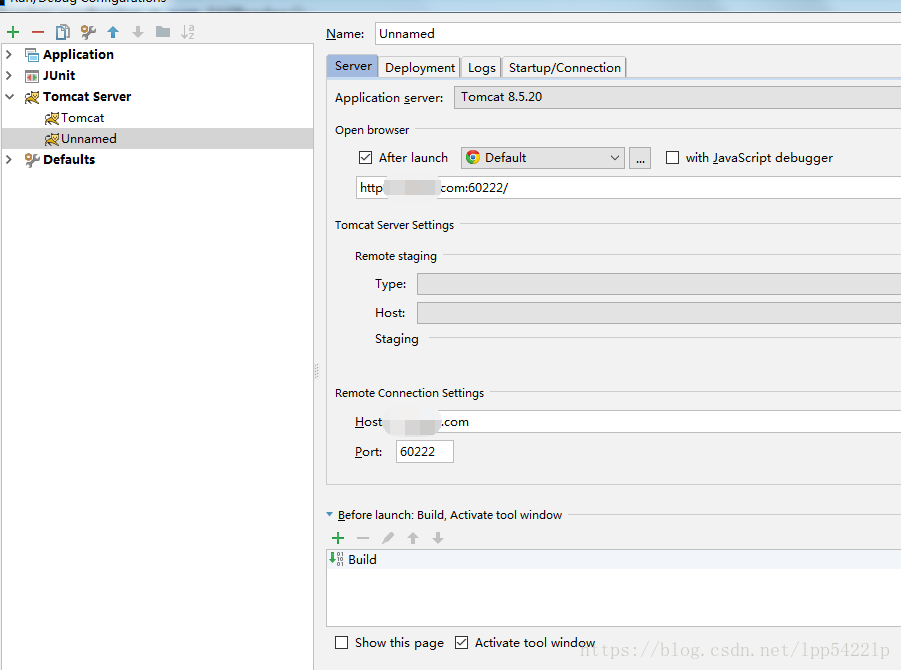This screenshot has width=901, height=670.
Task: Edit the before-launch task with pencil icon
Action: coord(388,538)
